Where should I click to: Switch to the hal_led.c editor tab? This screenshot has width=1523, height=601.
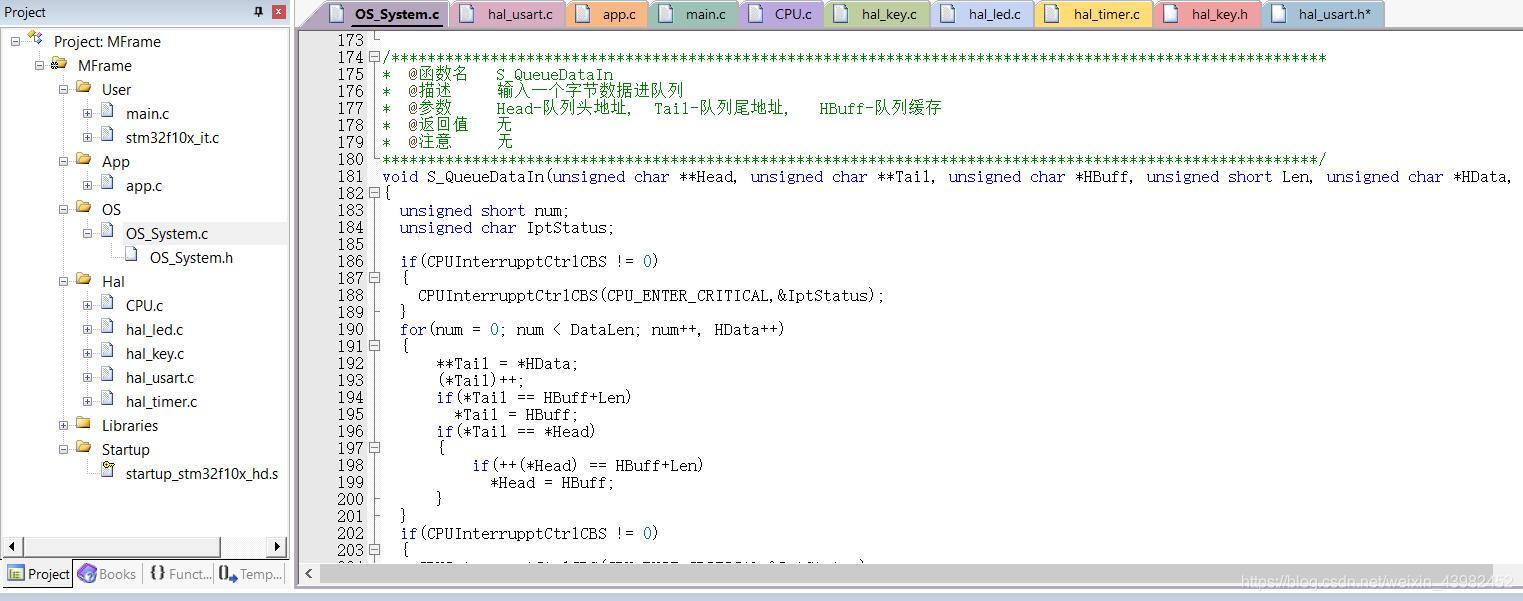(x=983, y=14)
